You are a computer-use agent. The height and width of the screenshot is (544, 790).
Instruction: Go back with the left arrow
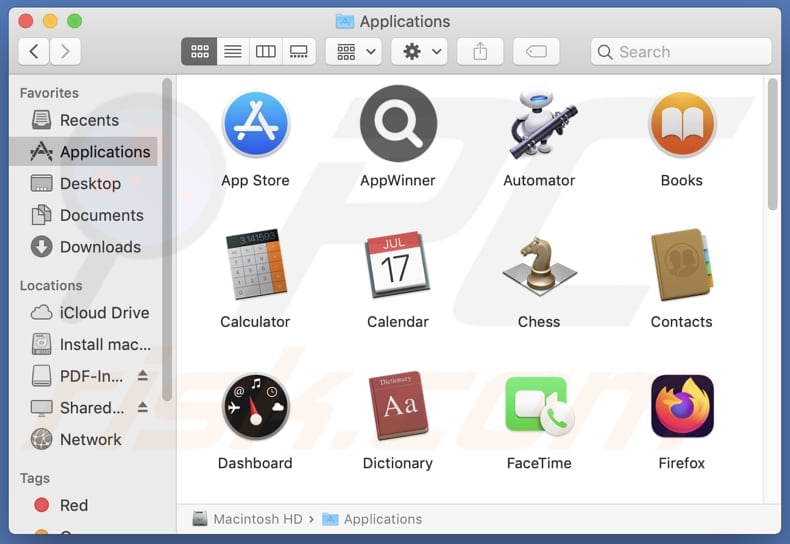pyautogui.click(x=34, y=51)
